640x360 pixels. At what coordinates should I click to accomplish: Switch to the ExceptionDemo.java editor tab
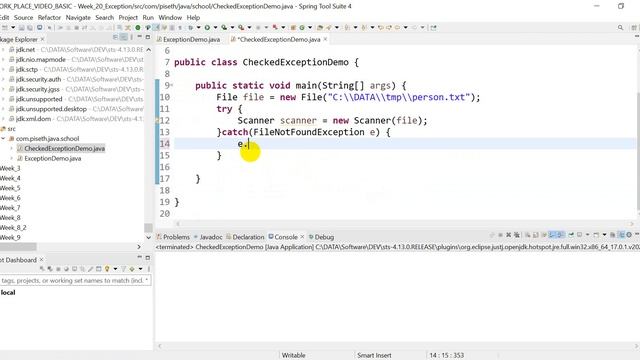[x=191, y=40]
